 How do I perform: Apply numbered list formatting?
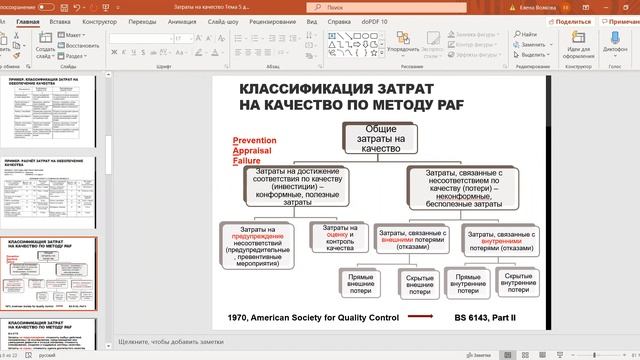point(255,38)
